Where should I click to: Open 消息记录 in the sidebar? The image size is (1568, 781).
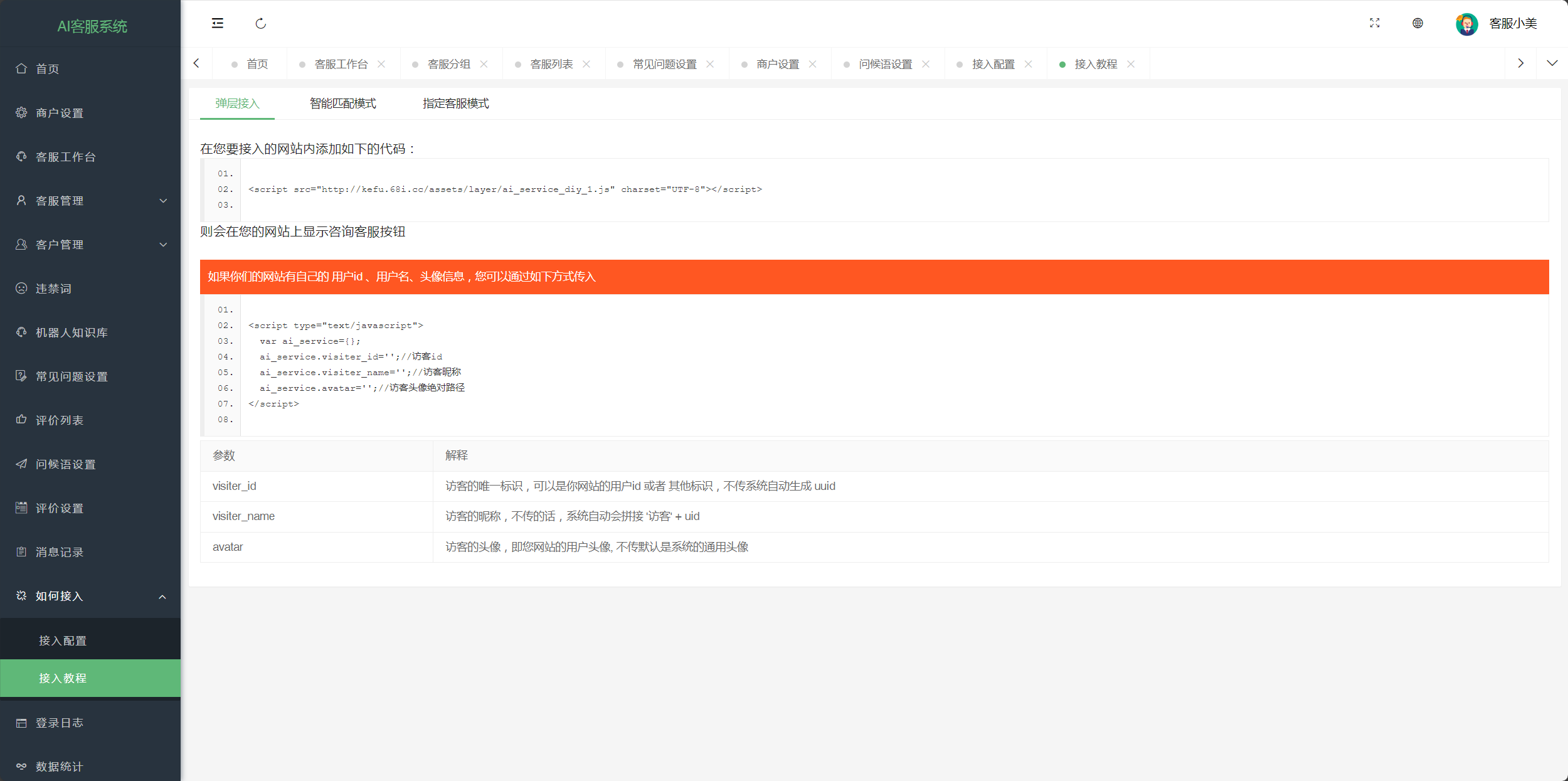(x=90, y=552)
